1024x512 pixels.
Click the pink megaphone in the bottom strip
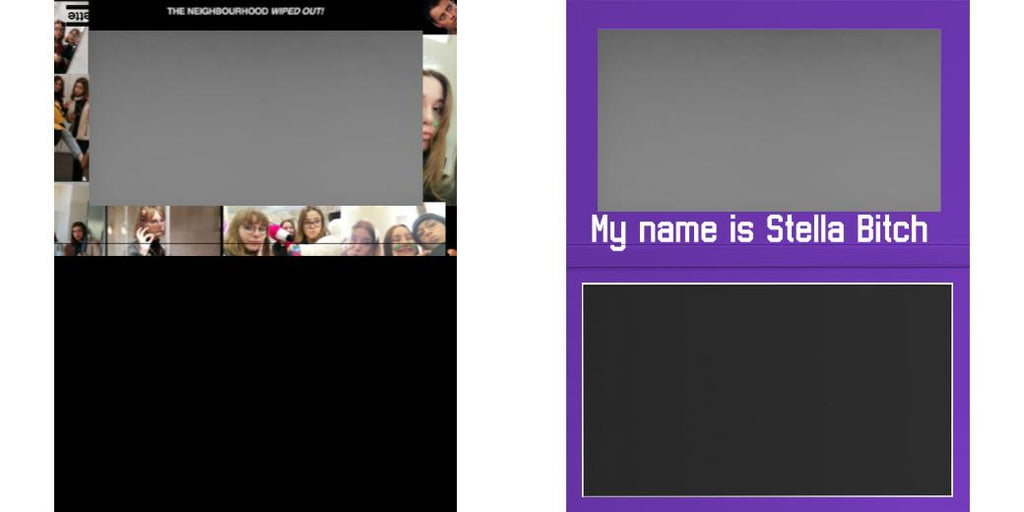tap(278, 235)
